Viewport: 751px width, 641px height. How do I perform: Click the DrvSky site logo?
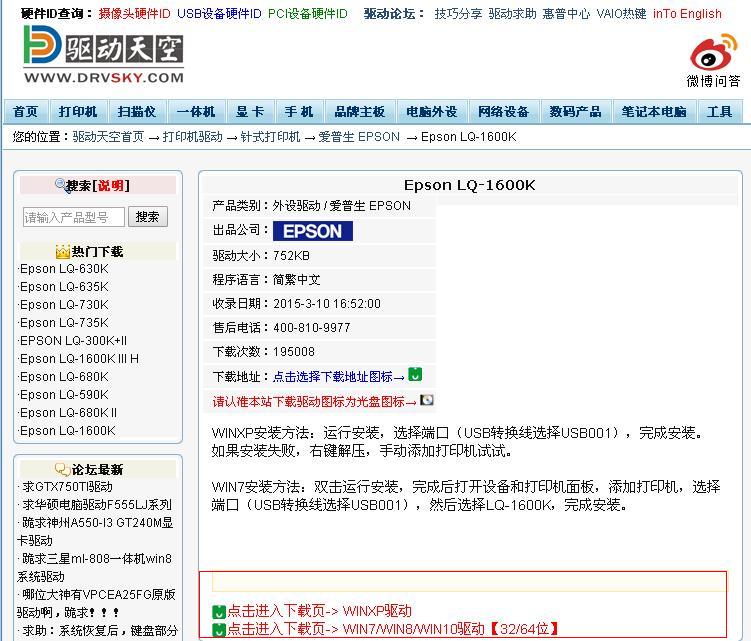coord(103,54)
